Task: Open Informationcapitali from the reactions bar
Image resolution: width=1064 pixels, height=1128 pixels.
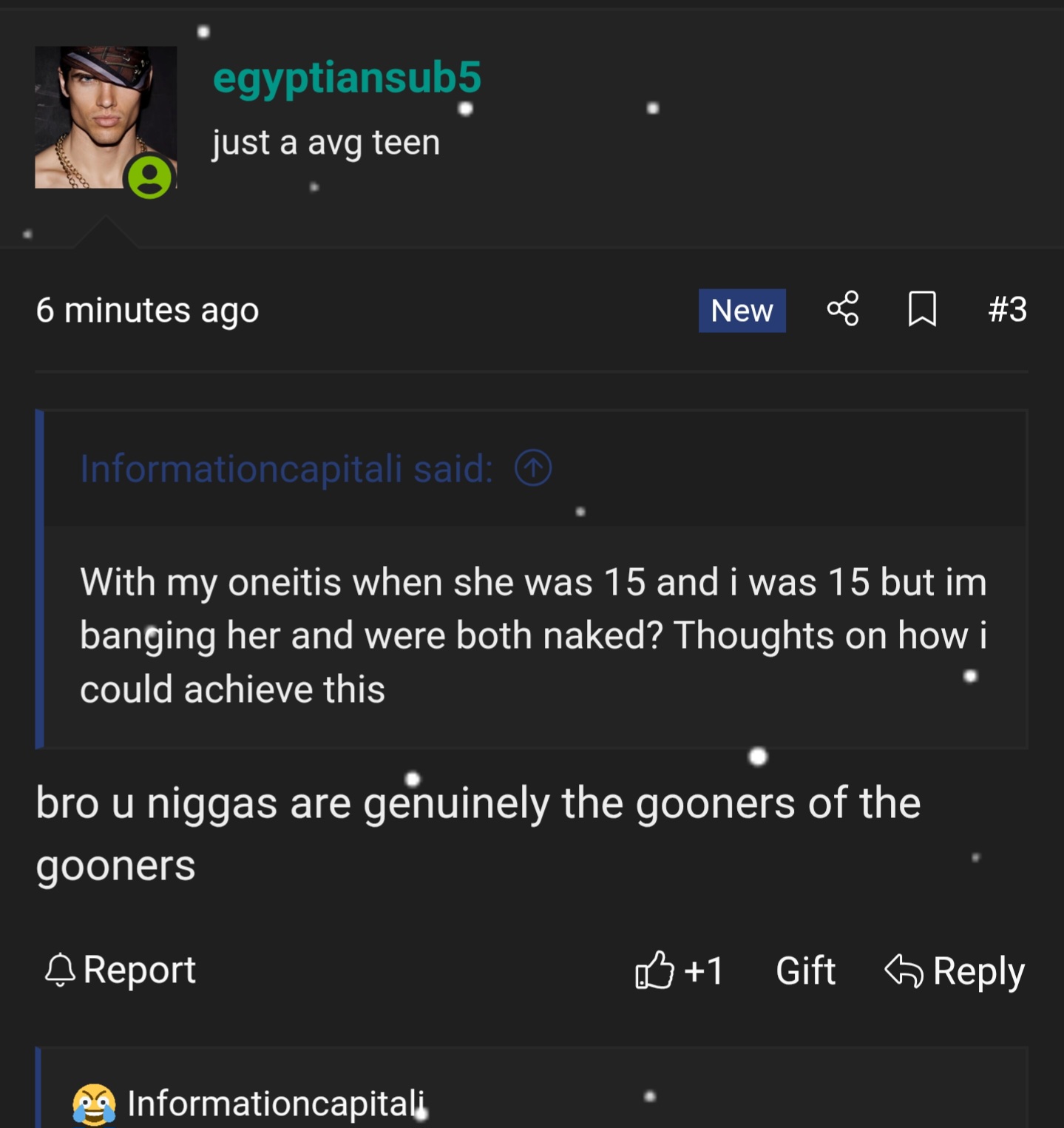Action: (276, 1104)
